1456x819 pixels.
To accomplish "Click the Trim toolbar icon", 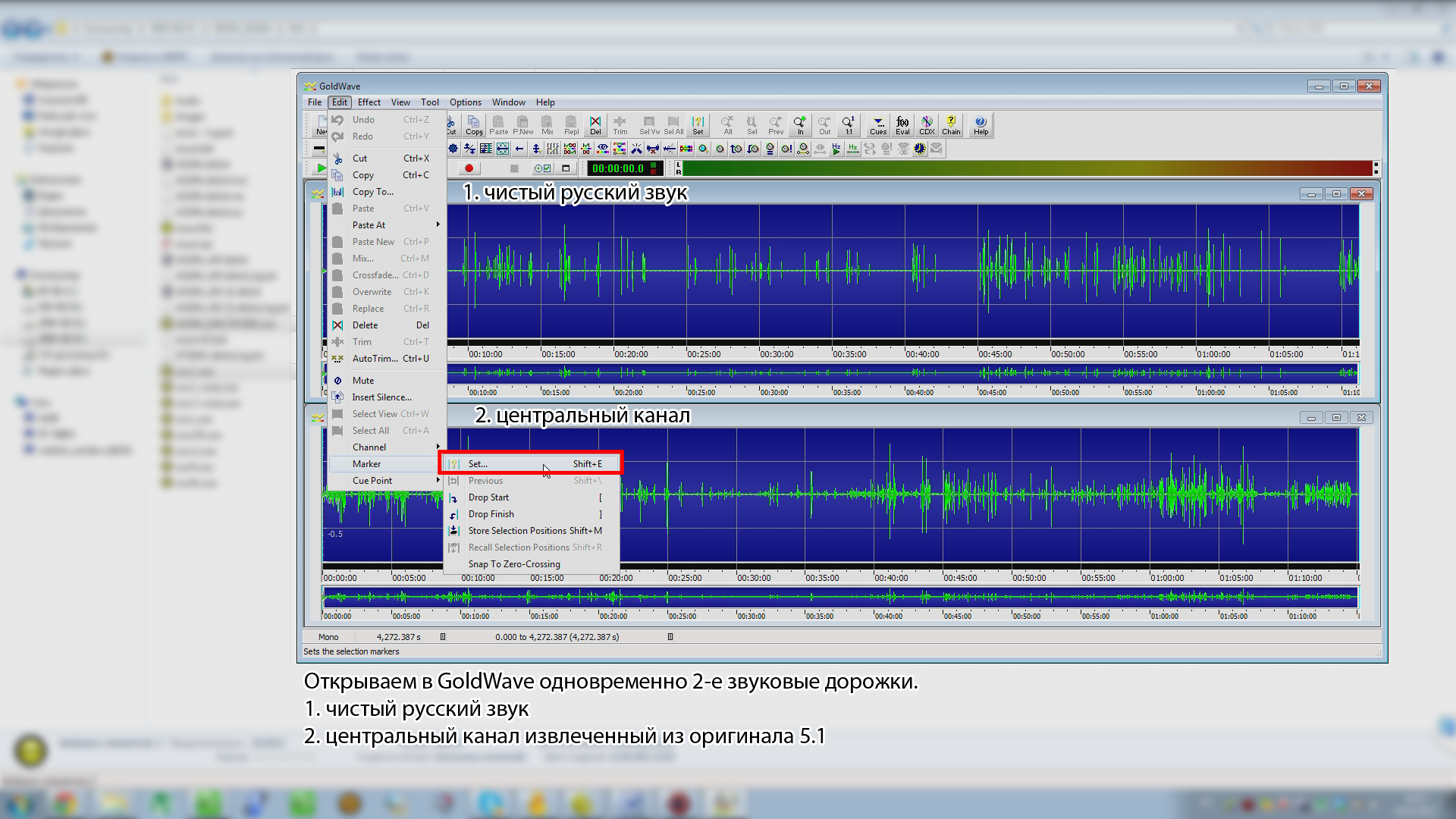I will tap(620, 125).
